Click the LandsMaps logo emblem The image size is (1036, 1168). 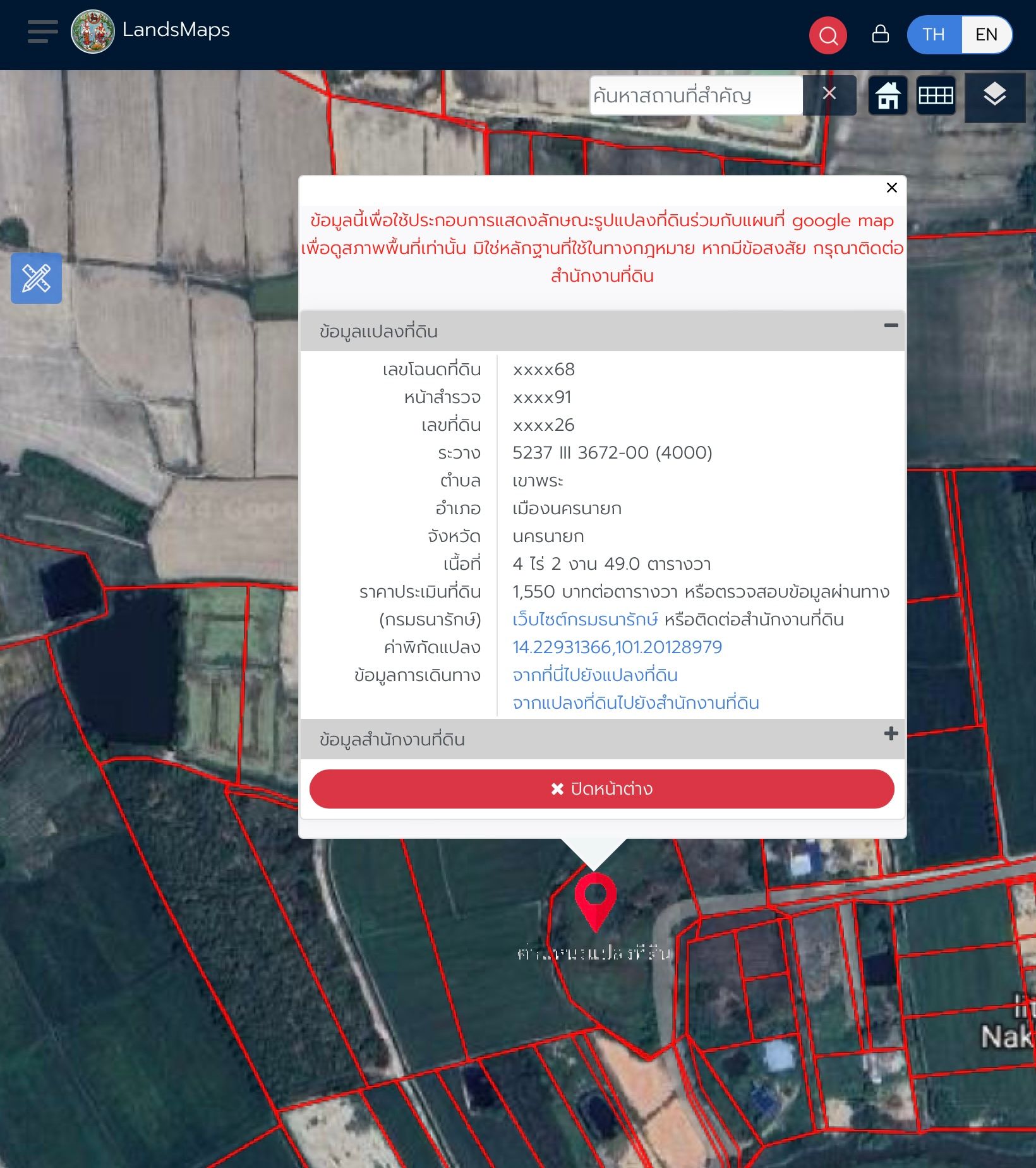pyautogui.click(x=93, y=32)
